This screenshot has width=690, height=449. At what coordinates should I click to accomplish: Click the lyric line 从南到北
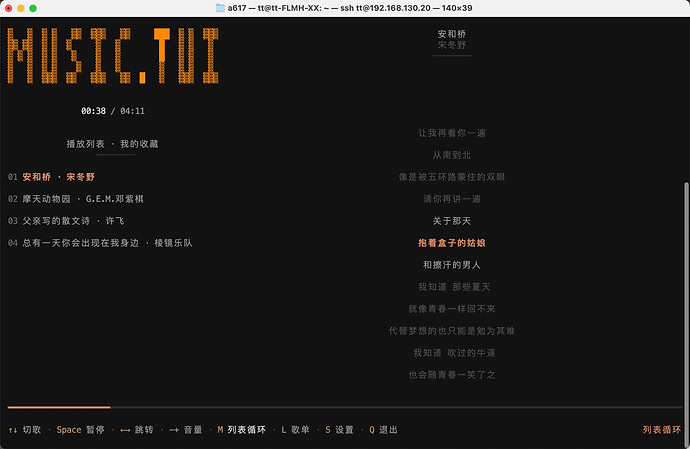(x=452, y=155)
